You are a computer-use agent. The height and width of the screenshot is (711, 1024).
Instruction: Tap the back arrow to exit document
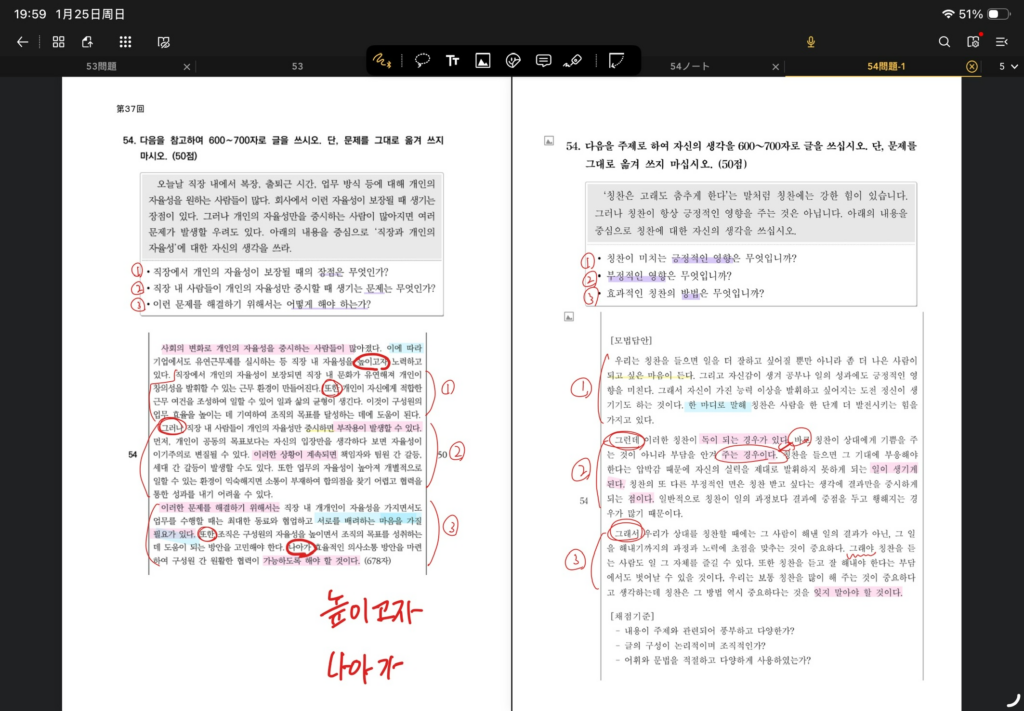point(22,42)
